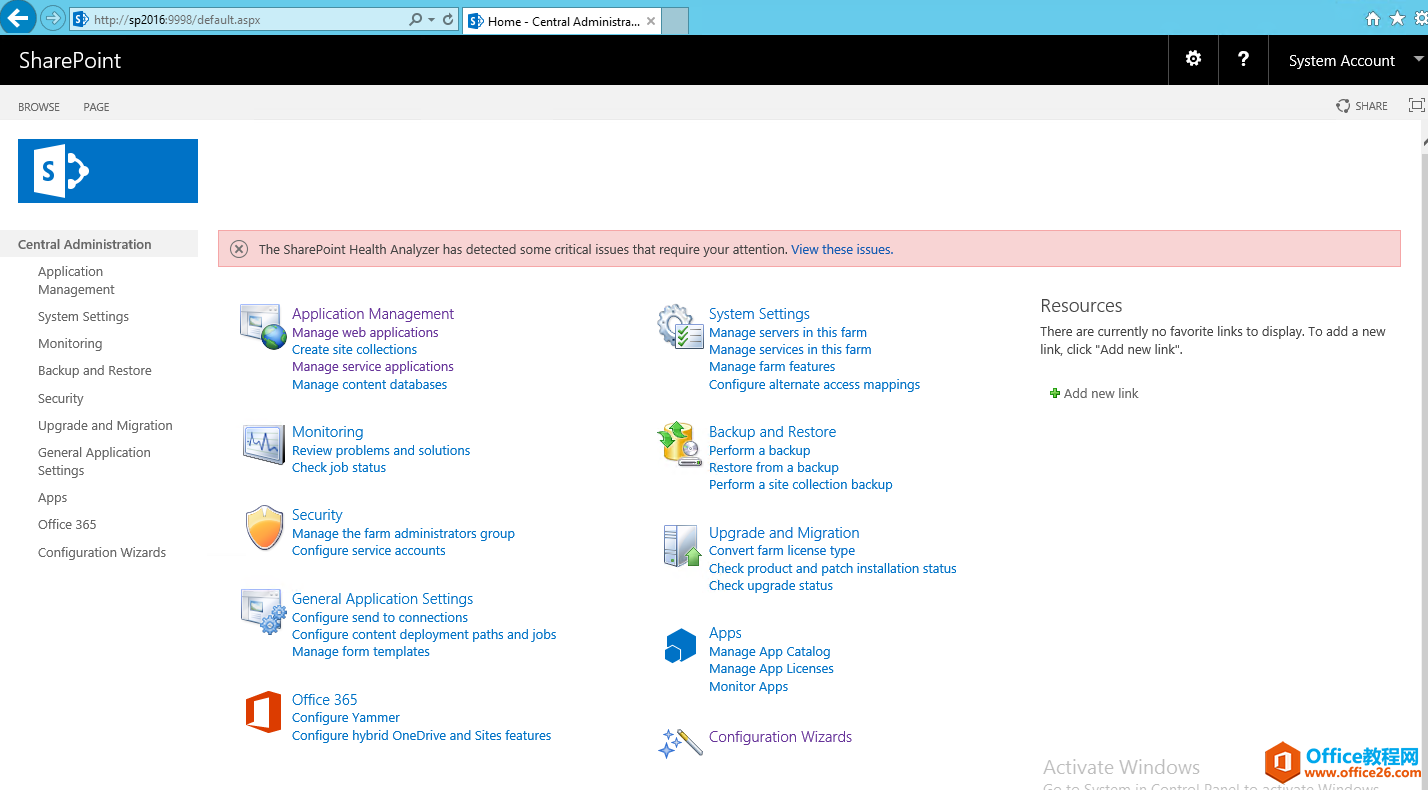Click the Security shield icon
Screen dimensions: 1428x790
point(264,528)
